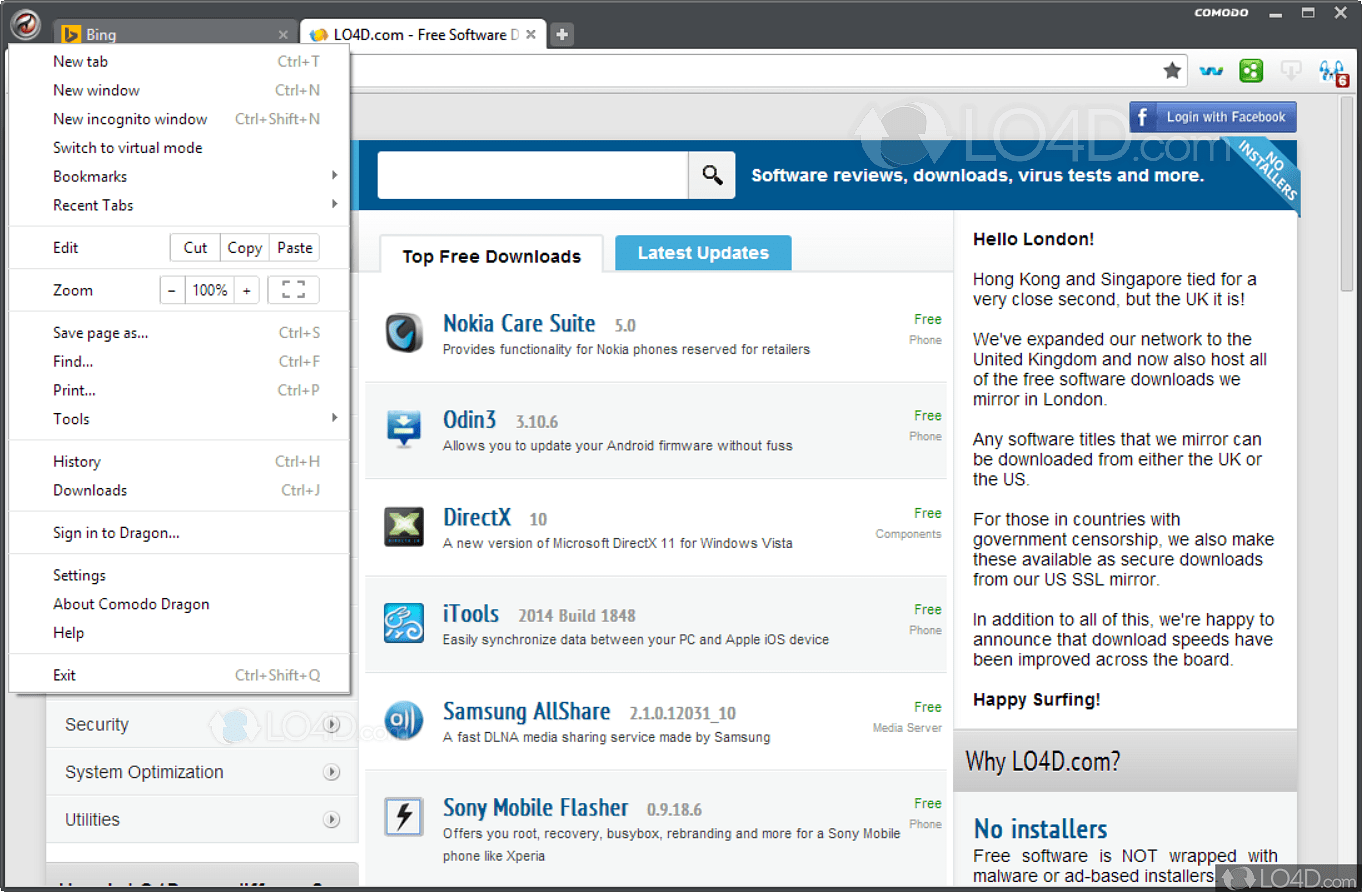Open the Nokia Care Suite title link
This screenshot has width=1362, height=892.
(519, 323)
